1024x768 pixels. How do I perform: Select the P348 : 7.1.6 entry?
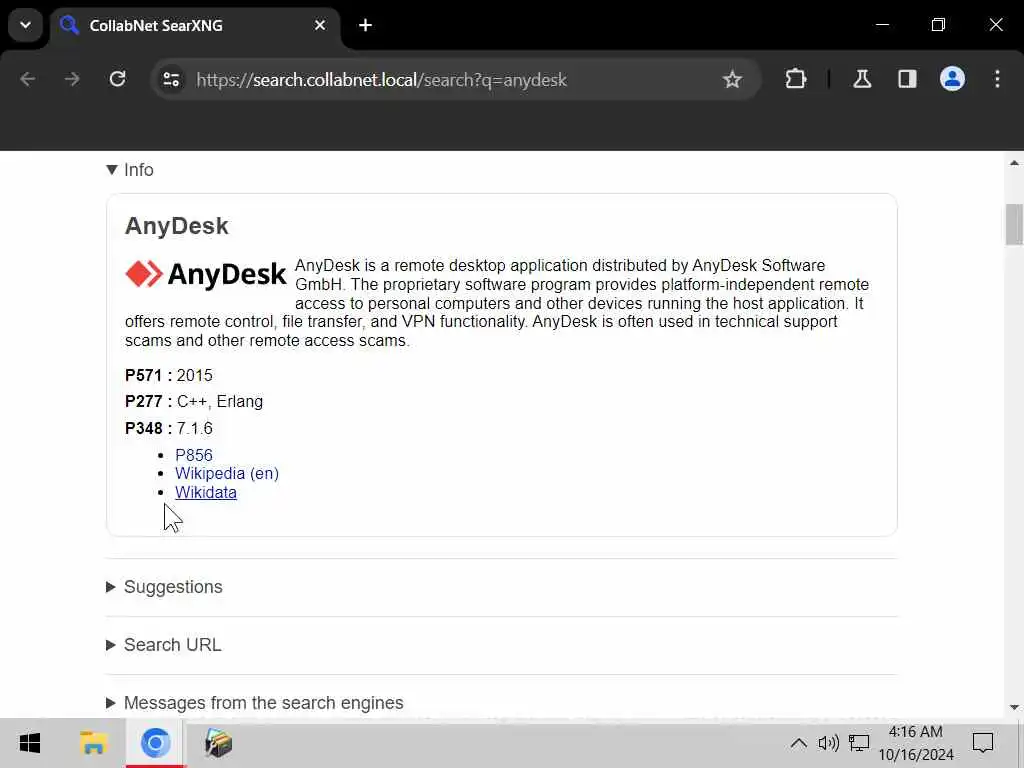(x=168, y=428)
